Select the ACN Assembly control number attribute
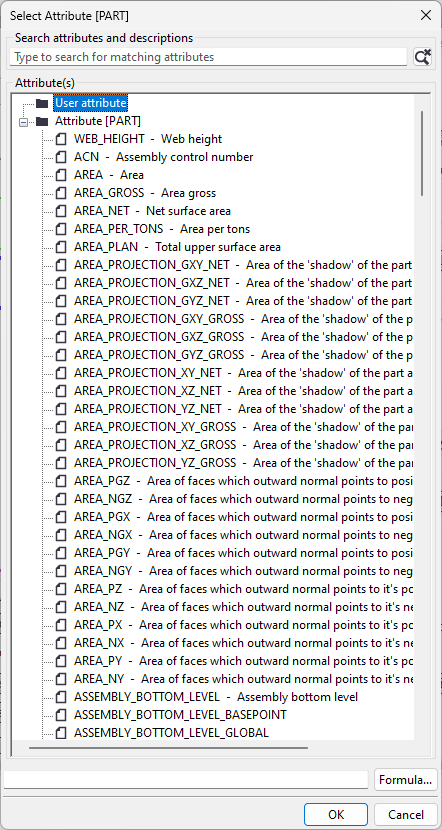Image resolution: width=442 pixels, height=830 pixels. pos(164,157)
